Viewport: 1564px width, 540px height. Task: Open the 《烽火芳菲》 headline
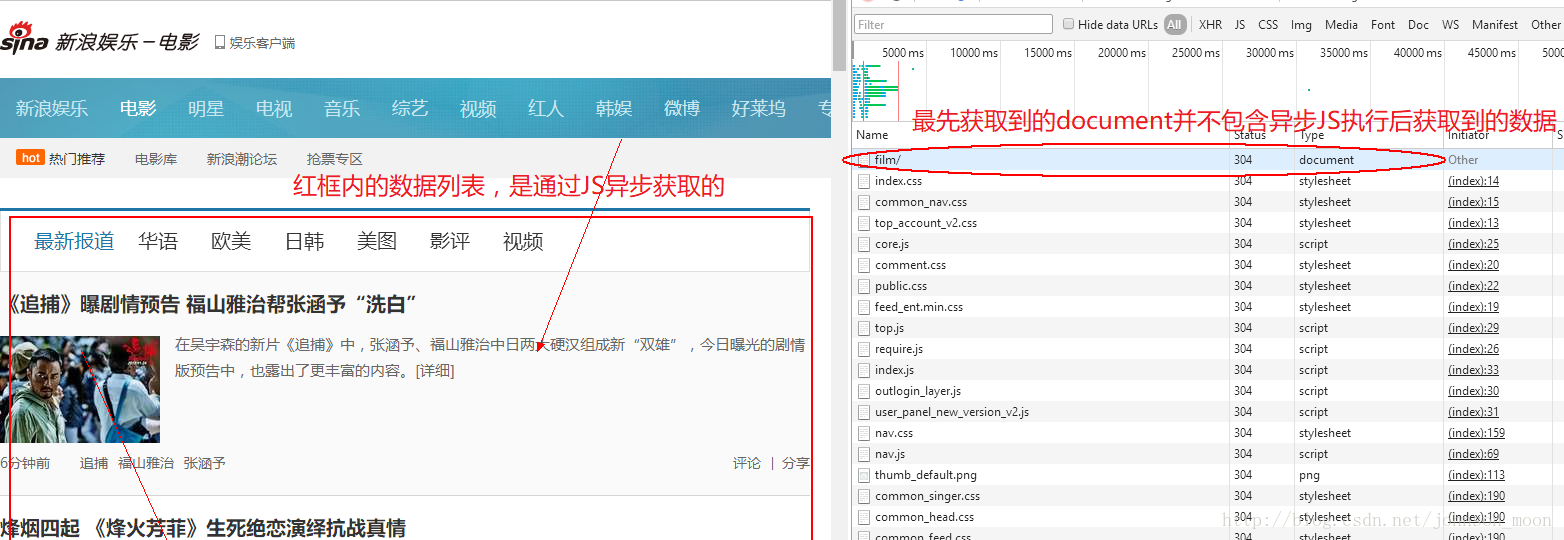point(203,528)
